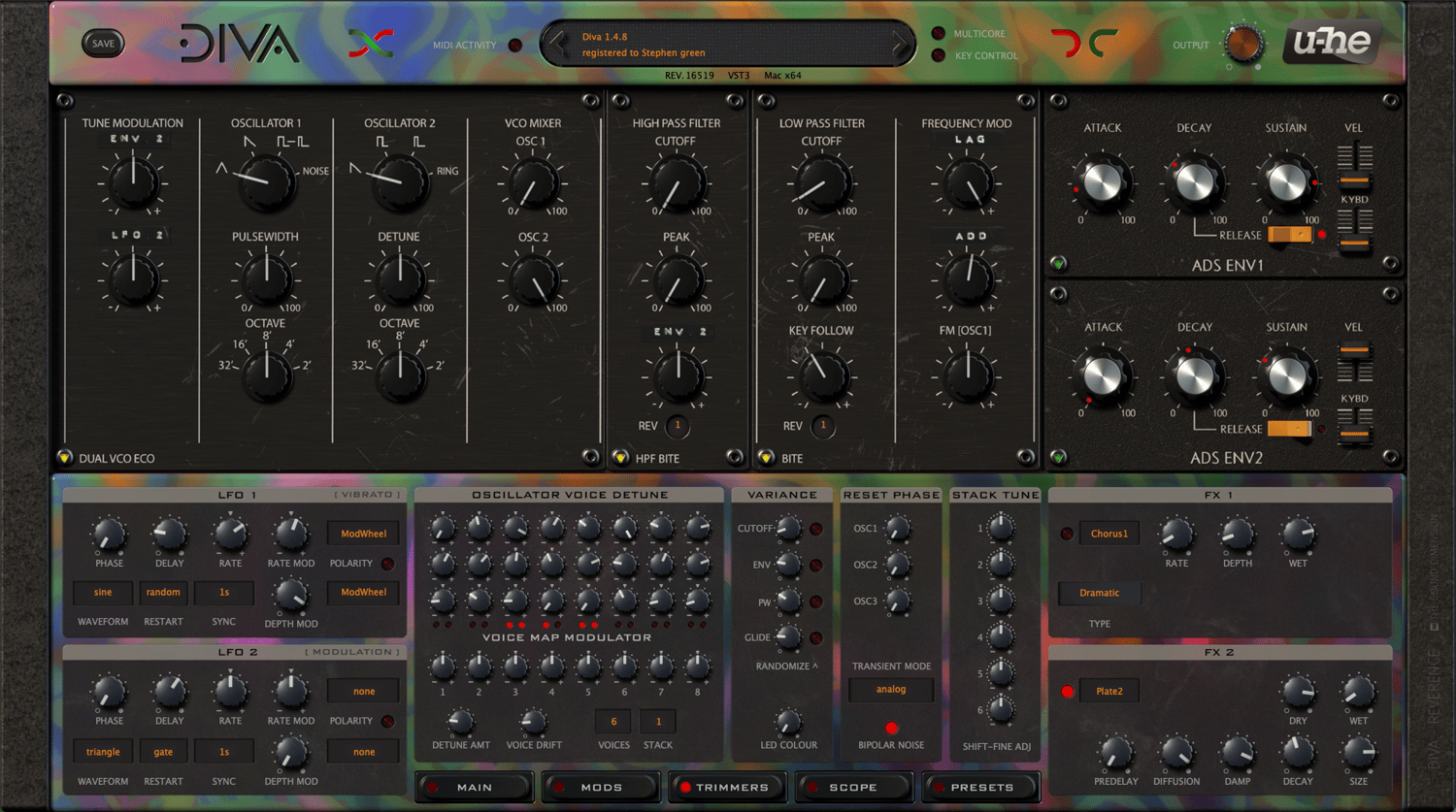Select previous preset arrow in display
Screen dimensions: 1456x812
click(x=556, y=44)
